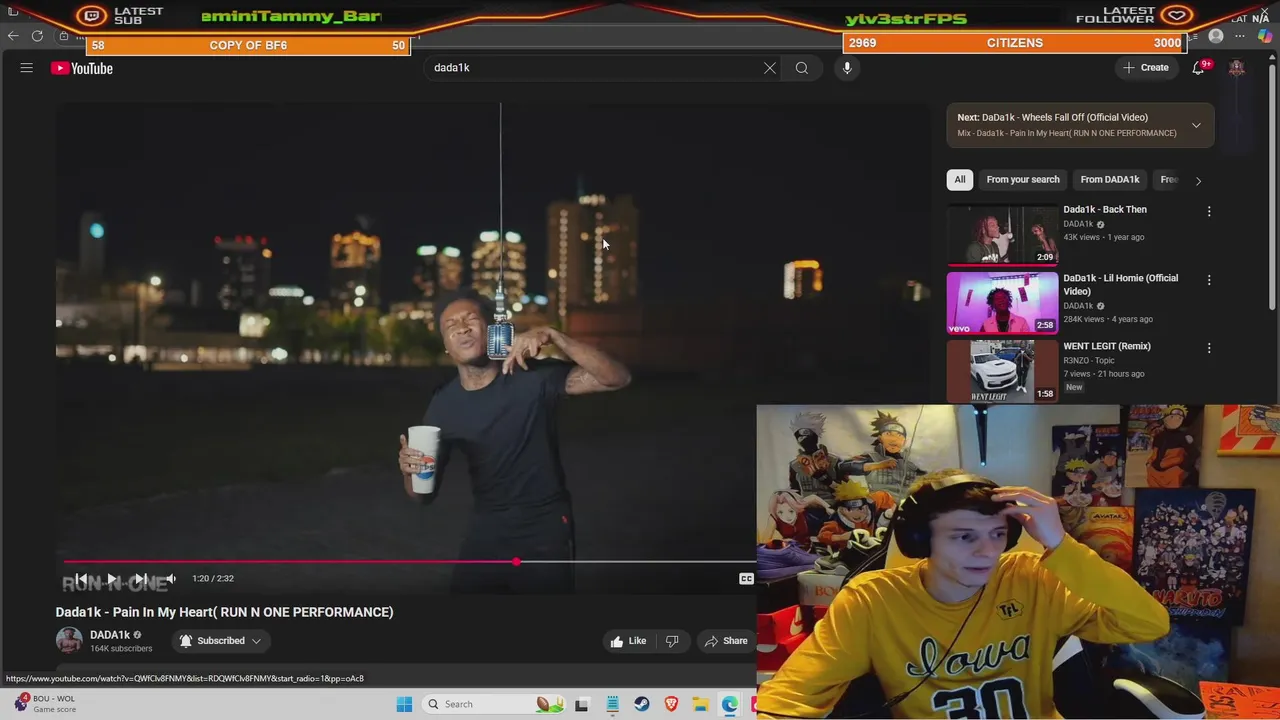
Task: Open the BOU - WOL game score widget
Action: click(x=45, y=704)
